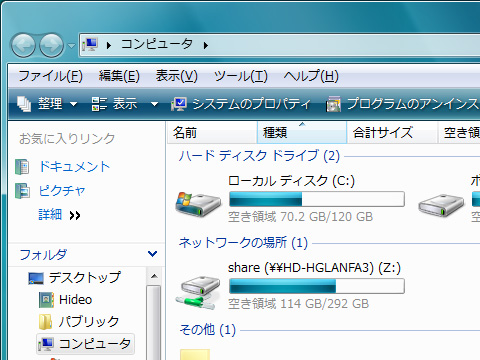Select the ローカル ディスク (C:) drive icon

[198, 204]
